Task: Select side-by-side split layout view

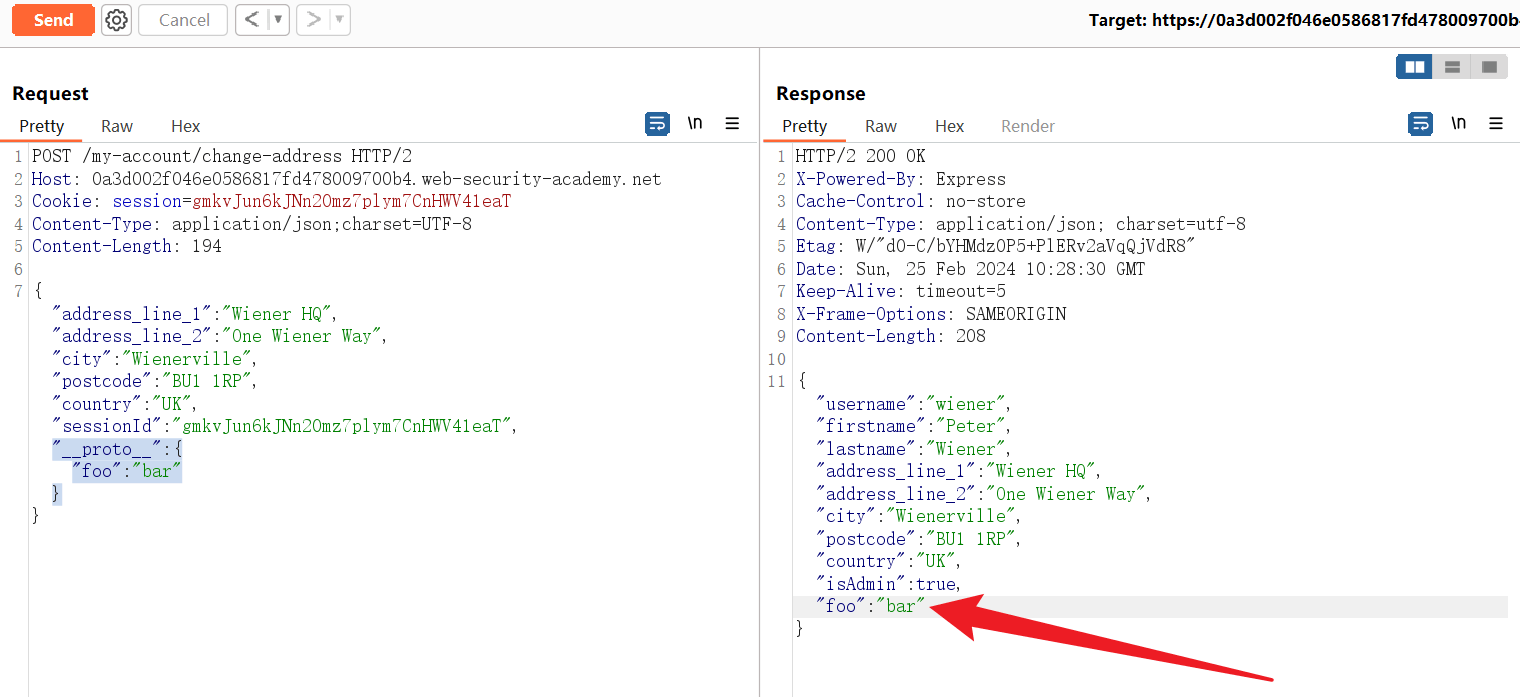Action: click(x=1414, y=67)
